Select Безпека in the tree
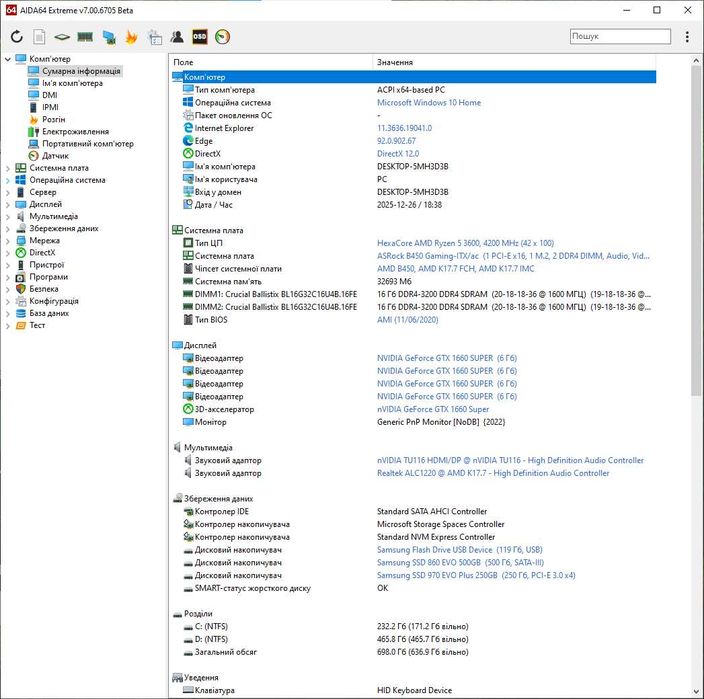The width and height of the screenshot is (704, 699). click(44, 289)
